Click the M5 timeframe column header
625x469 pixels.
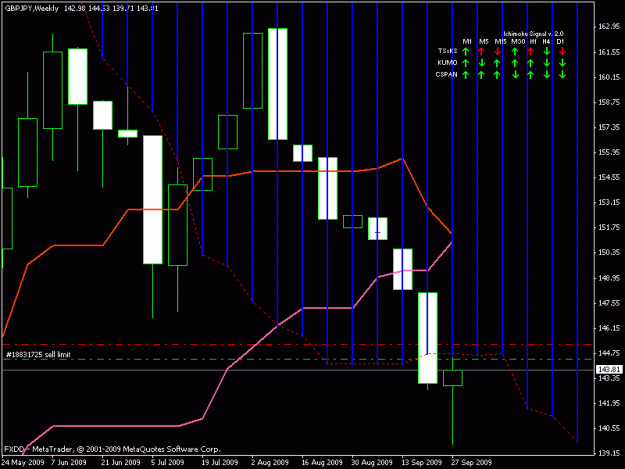pyautogui.click(x=484, y=41)
